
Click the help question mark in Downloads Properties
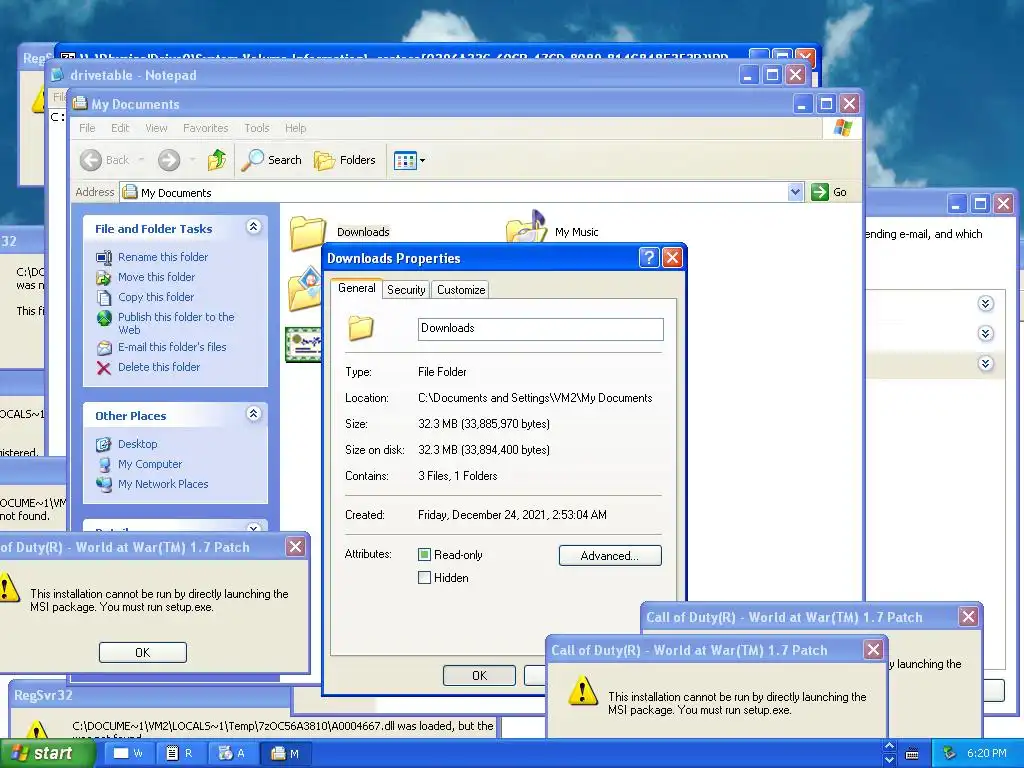648,258
